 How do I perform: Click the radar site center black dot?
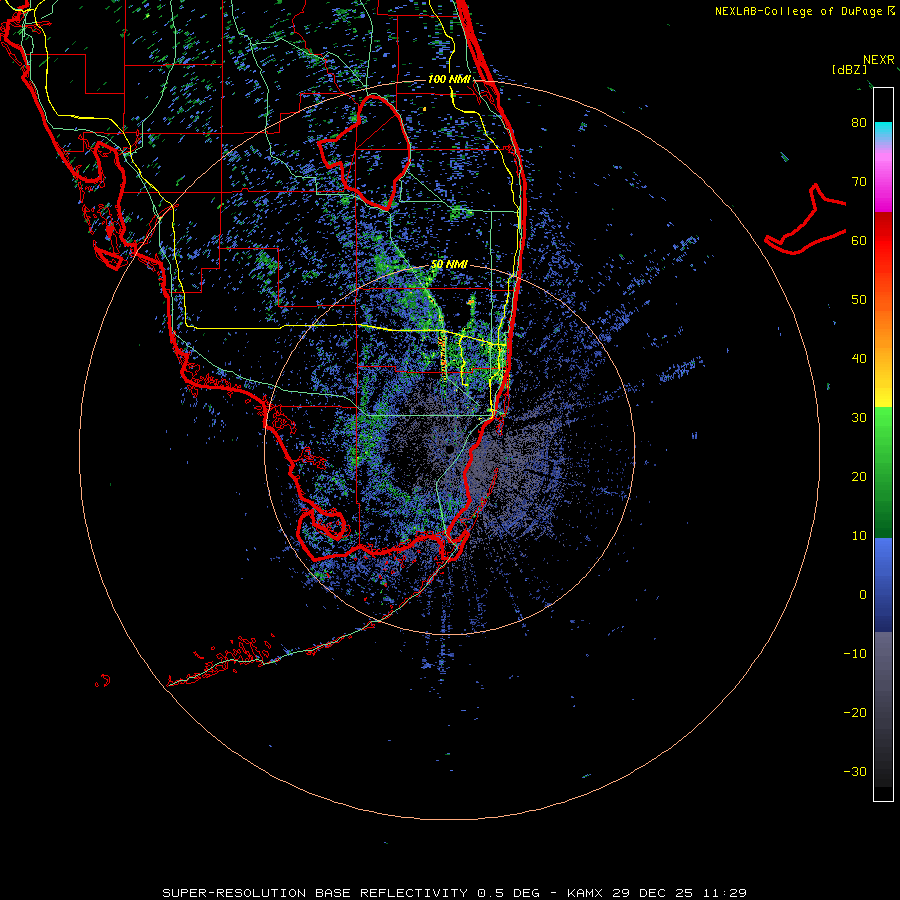click(x=449, y=449)
